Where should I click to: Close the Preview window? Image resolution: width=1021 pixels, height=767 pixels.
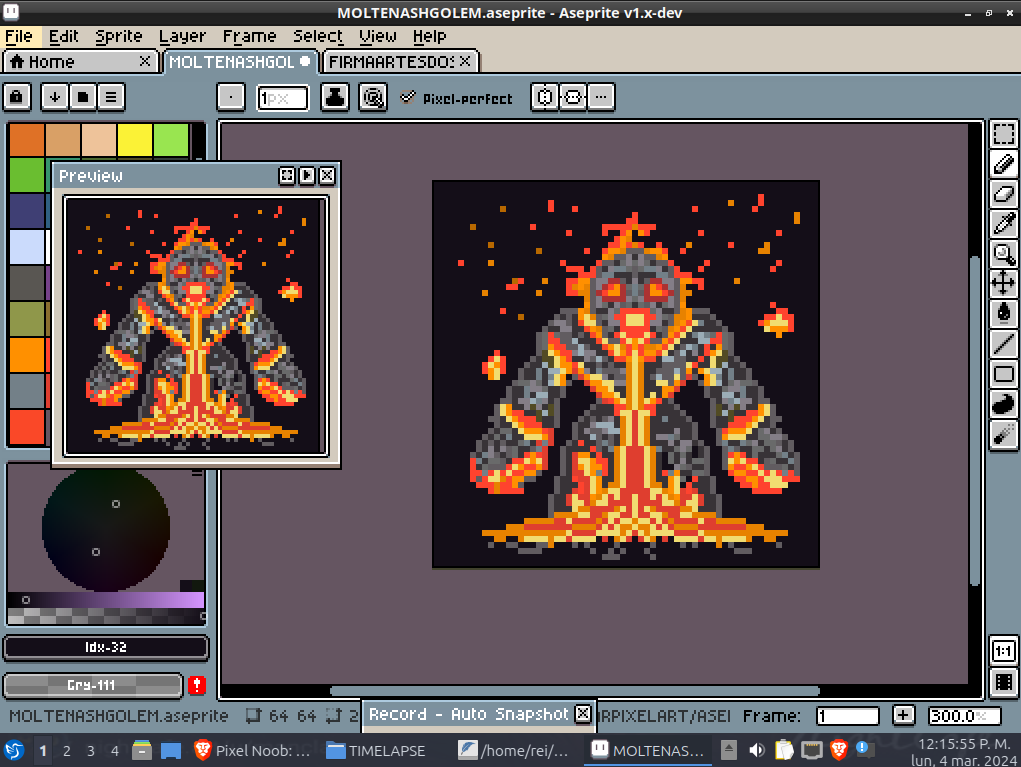(327, 175)
